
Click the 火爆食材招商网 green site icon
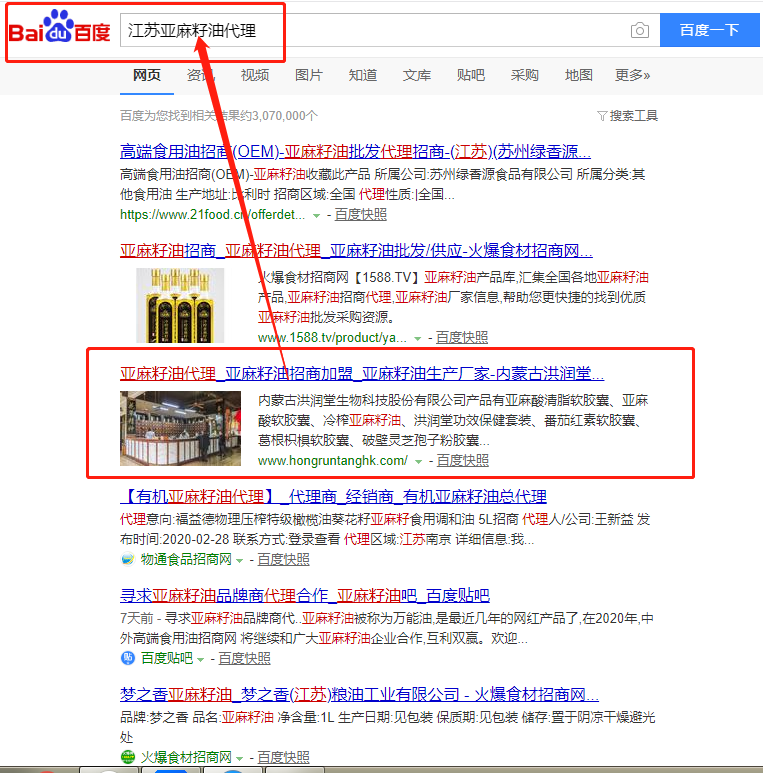tap(127, 757)
